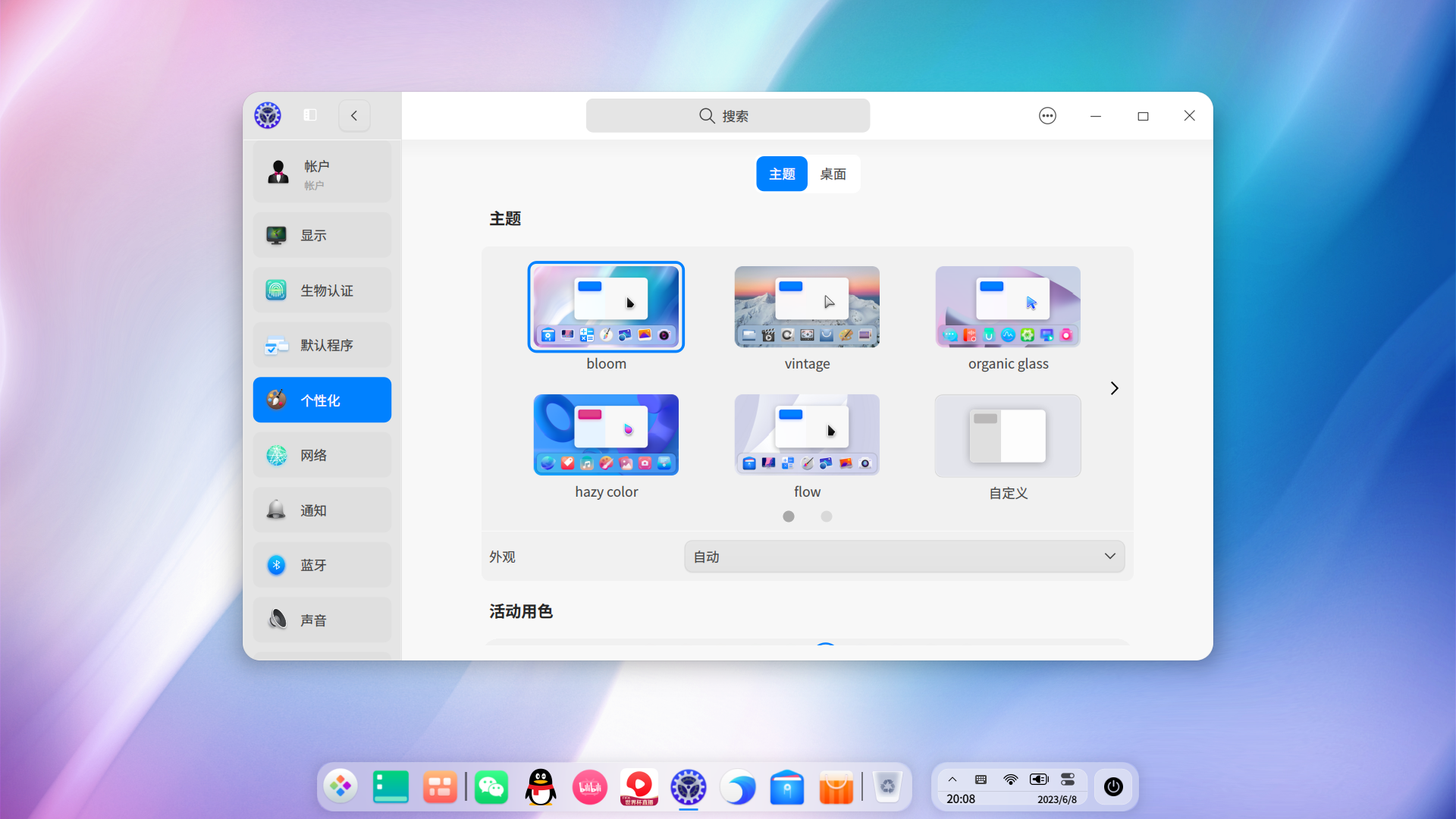Image resolution: width=1456 pixels, height=819 pixels.
Task: Expand the appearance dropdown set to Auto
Action: (904, 557)
